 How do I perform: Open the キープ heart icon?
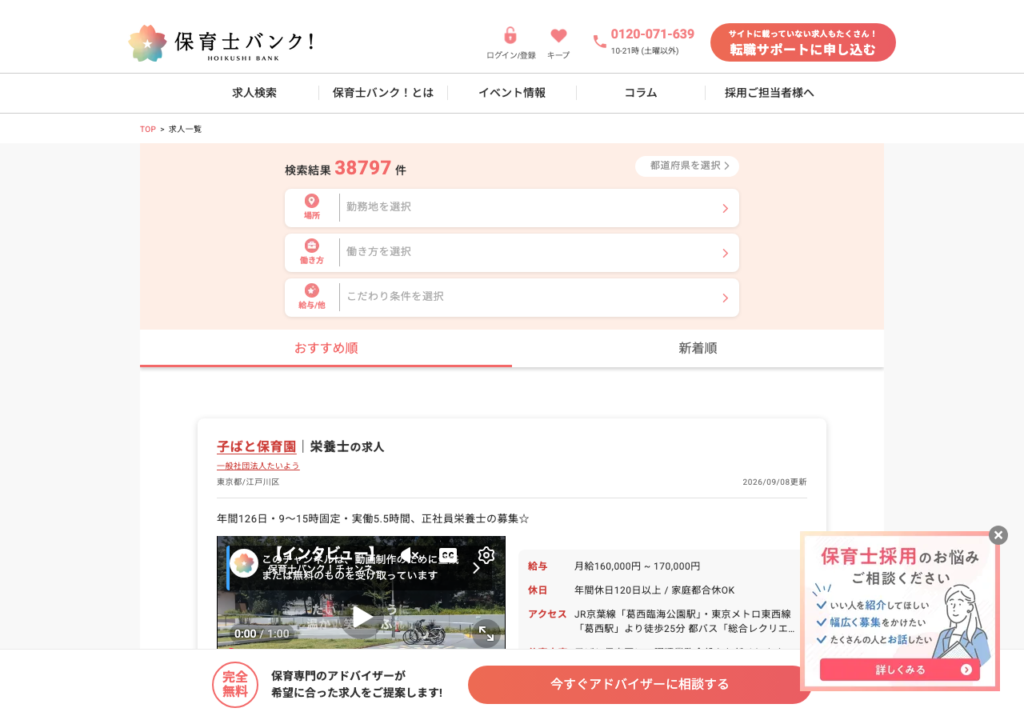[558, 35]
